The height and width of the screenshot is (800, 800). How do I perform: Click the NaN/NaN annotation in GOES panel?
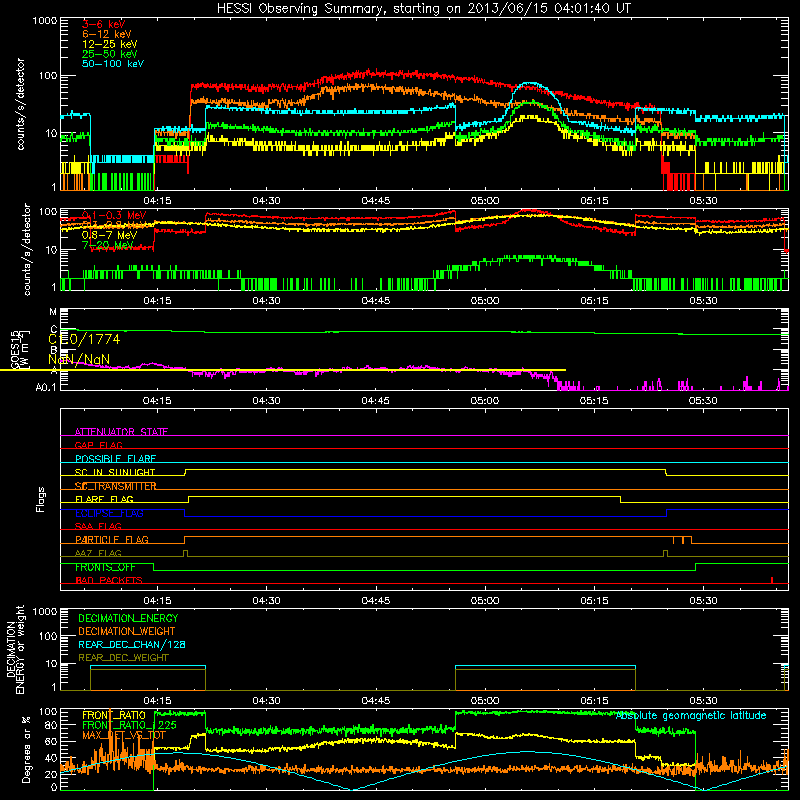(79, 359)
